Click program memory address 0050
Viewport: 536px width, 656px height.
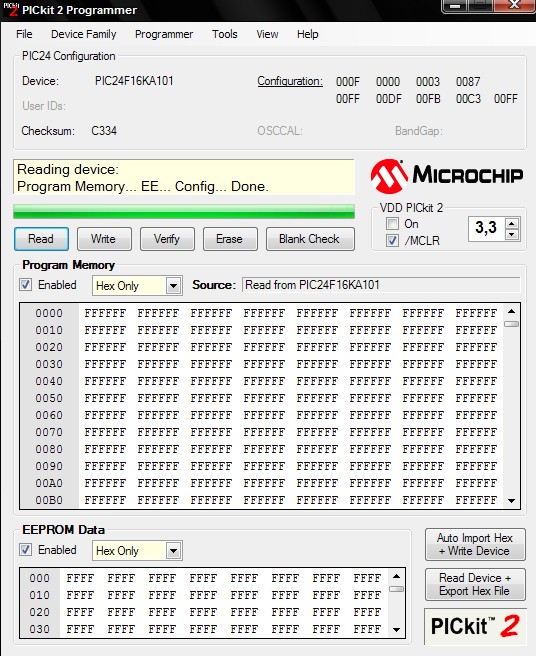pyautogui.click(x=49, y=398)
